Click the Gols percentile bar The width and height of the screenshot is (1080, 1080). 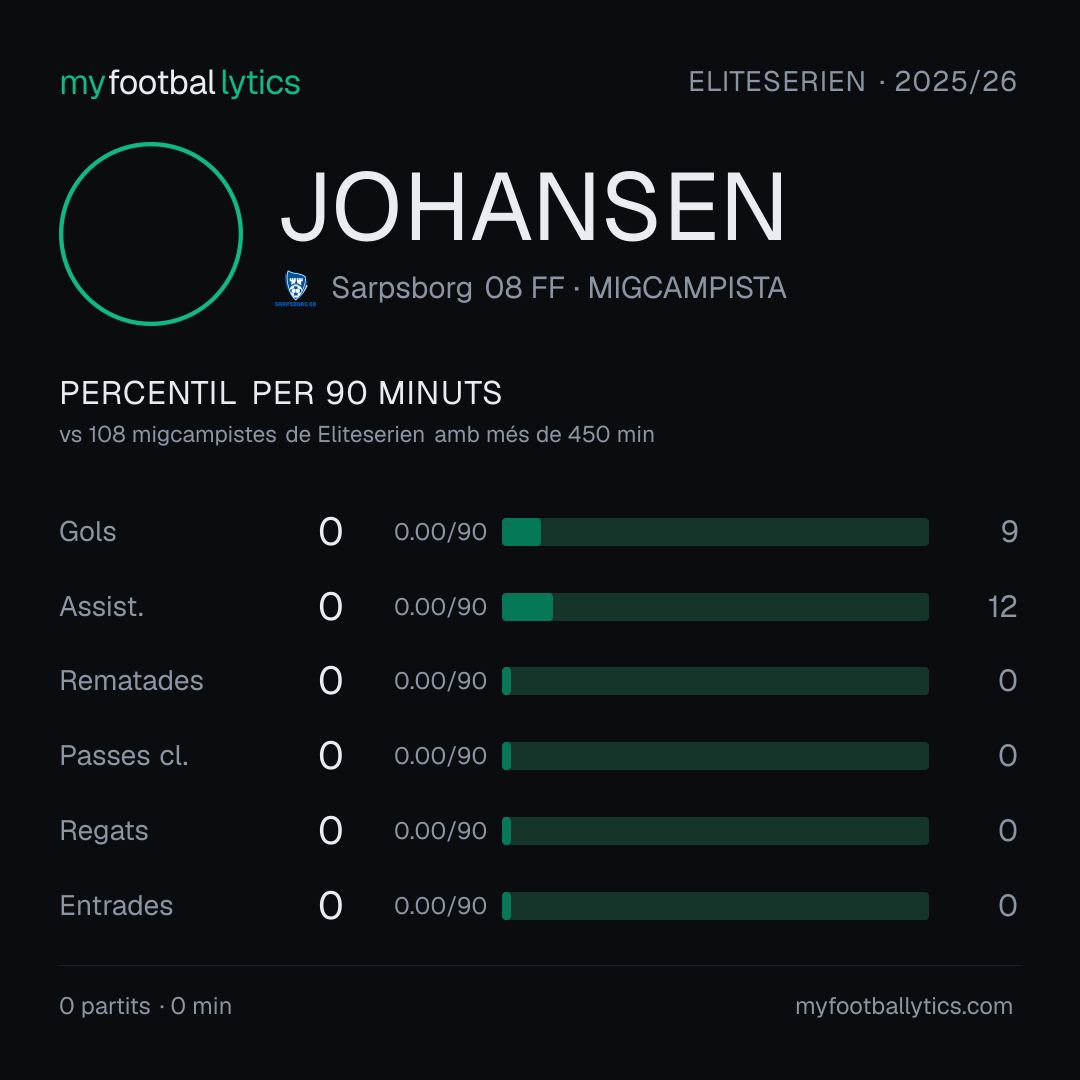[x=715, y=532]
